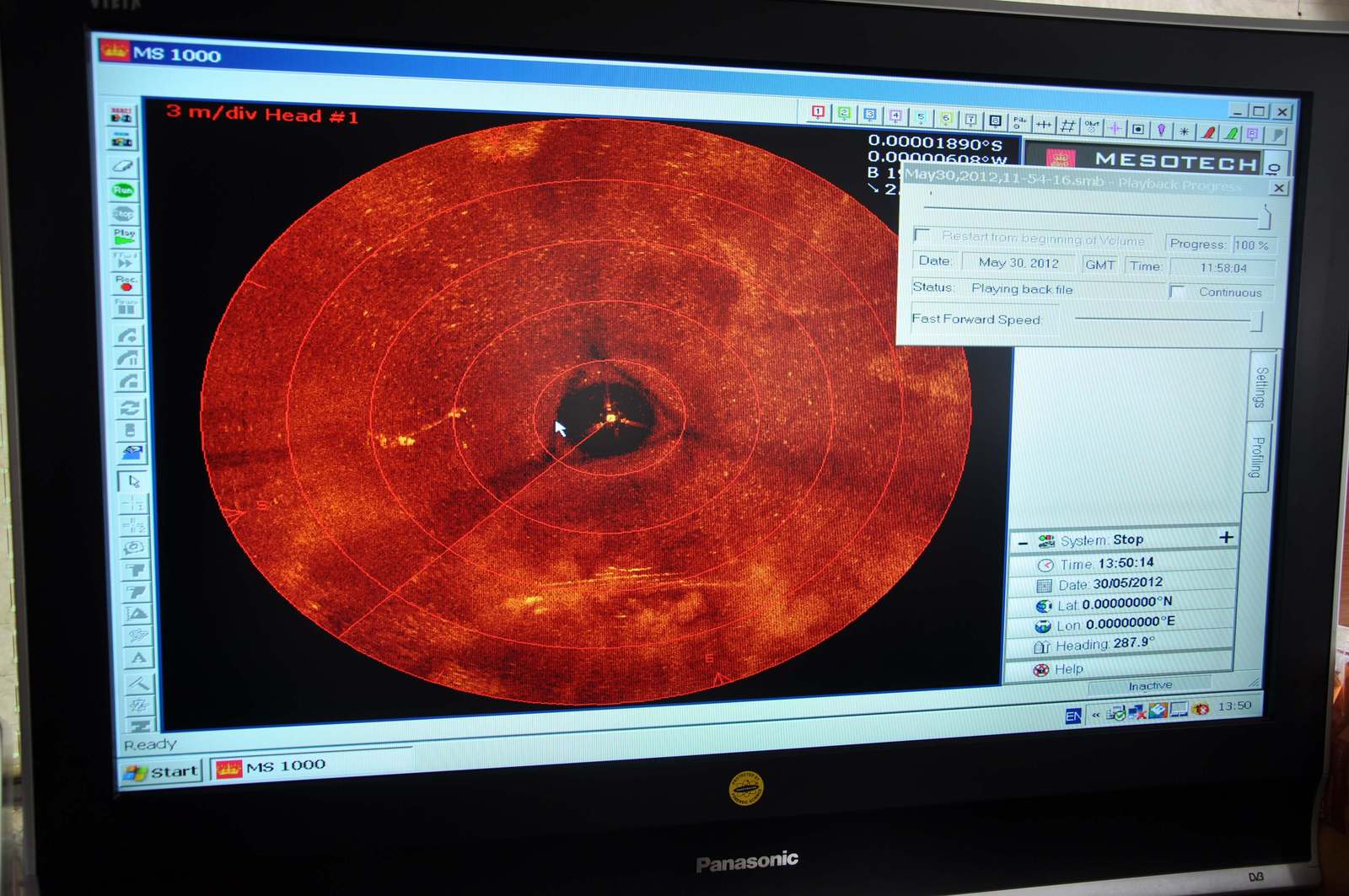Select the text annotation 'A' tool
Screen dimensions: 1349x896
139,658
